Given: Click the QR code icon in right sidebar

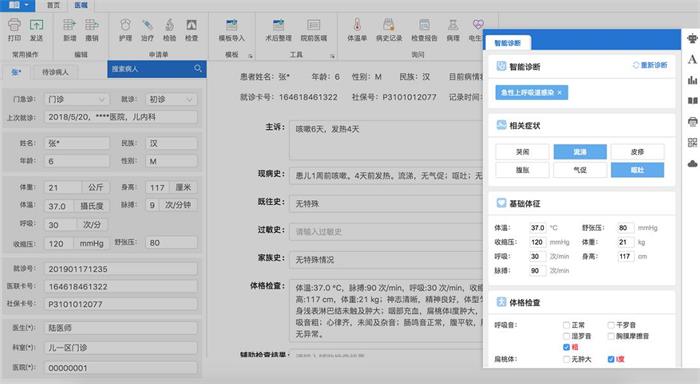Looking at the screenshot, I should click(x=692, y=142).
